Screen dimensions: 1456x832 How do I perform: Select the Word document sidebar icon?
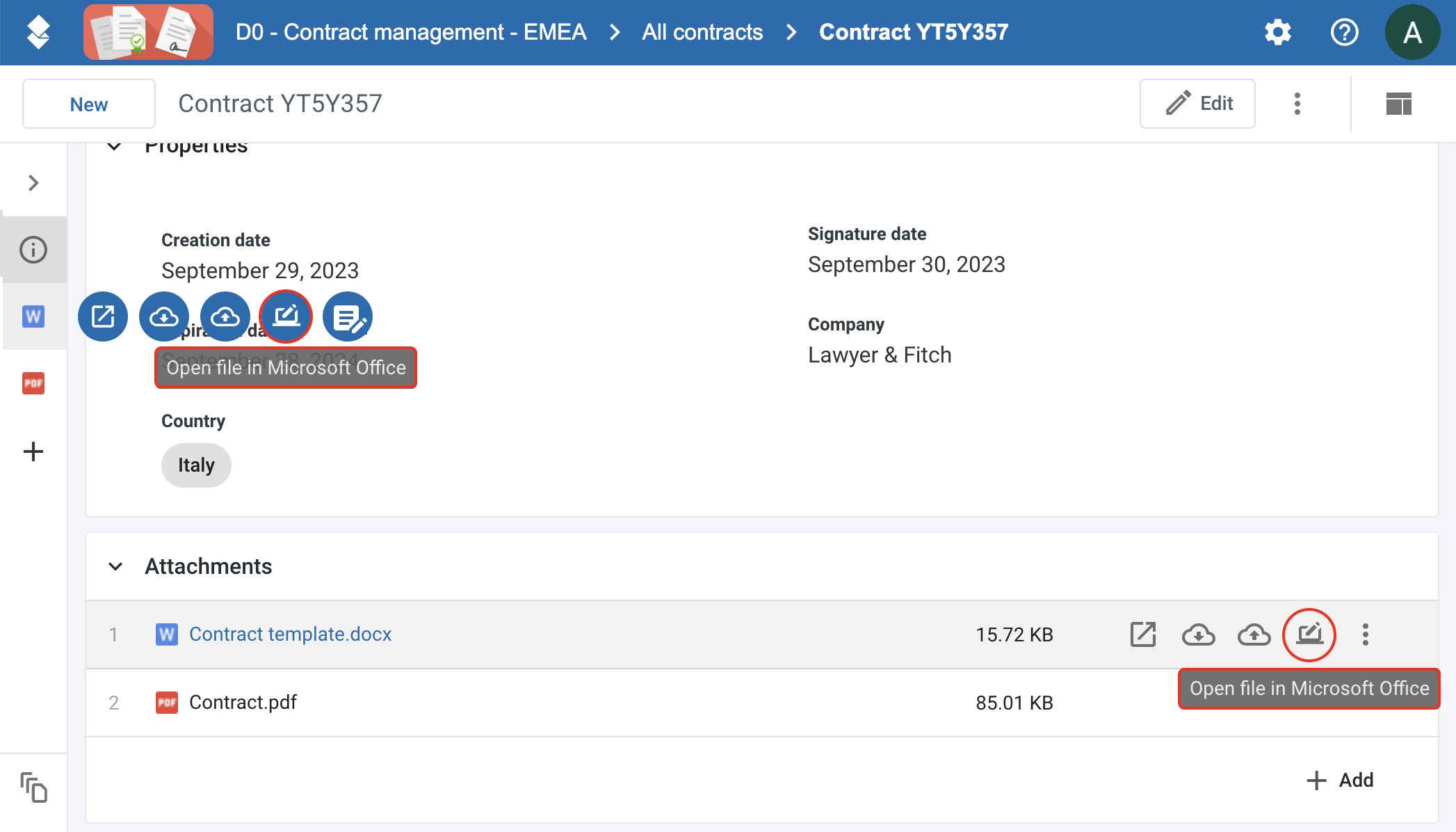[33, 317]
